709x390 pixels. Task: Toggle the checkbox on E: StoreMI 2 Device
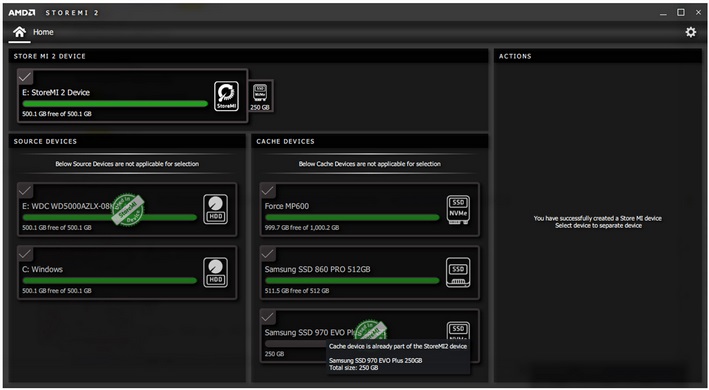click(x=25, y=77)
